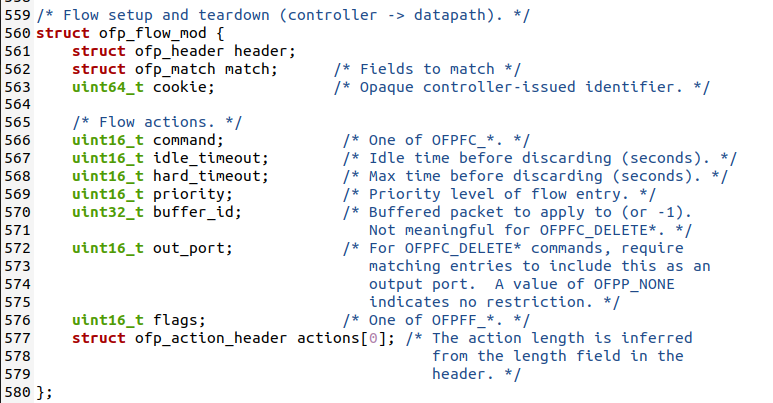Click the hard_timeout field

click(211, 176)
